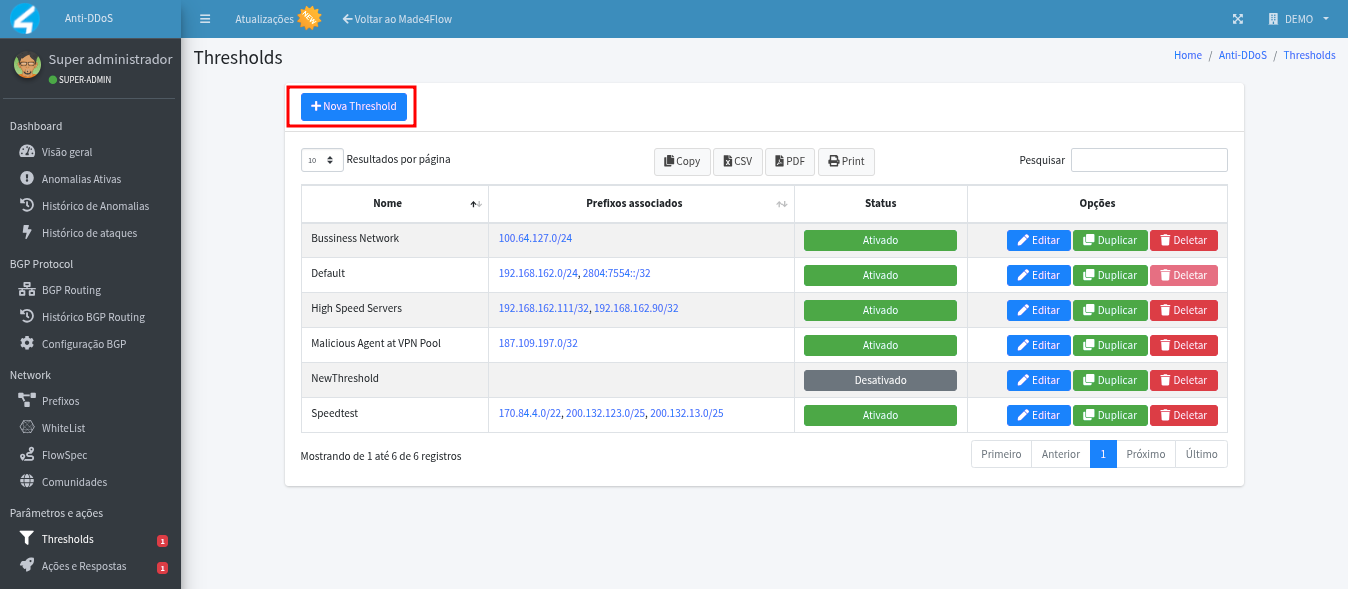Image resolution: width=1348 pixels, height=589 pixels.
Task: Select WhiteList in sidebar
Action: (62, 428)
